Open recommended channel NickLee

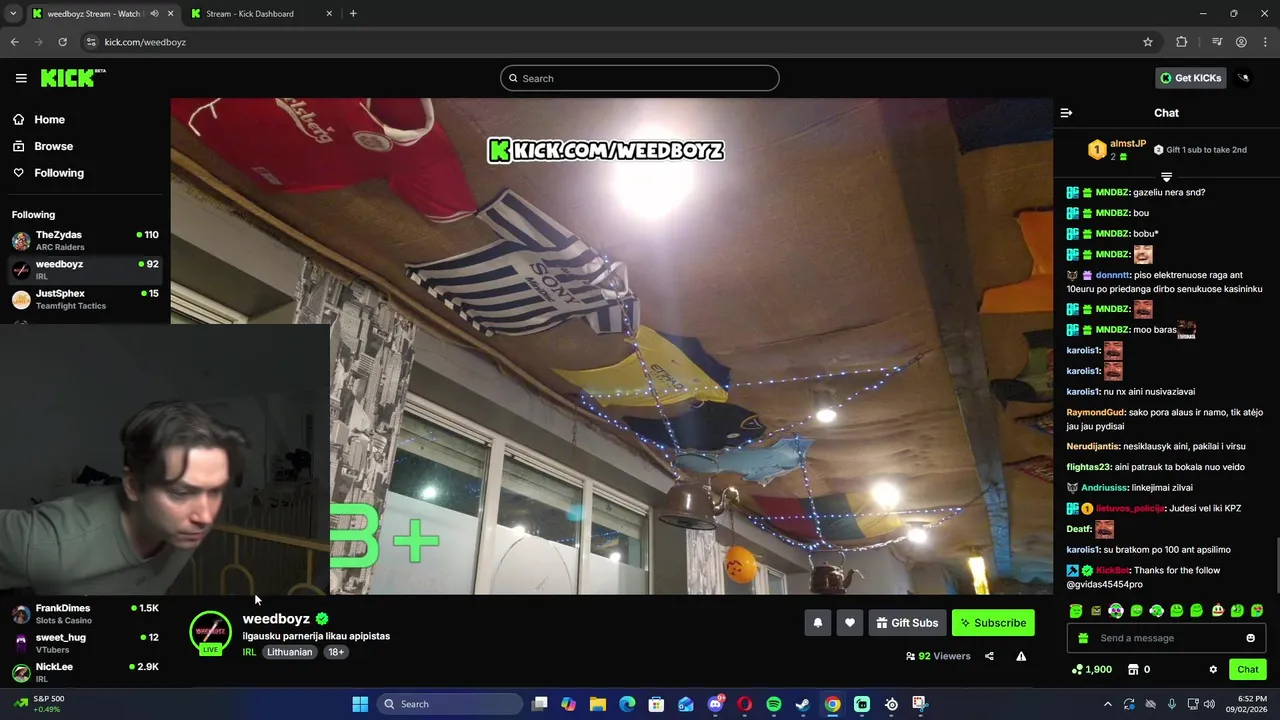tap(85, 672)
